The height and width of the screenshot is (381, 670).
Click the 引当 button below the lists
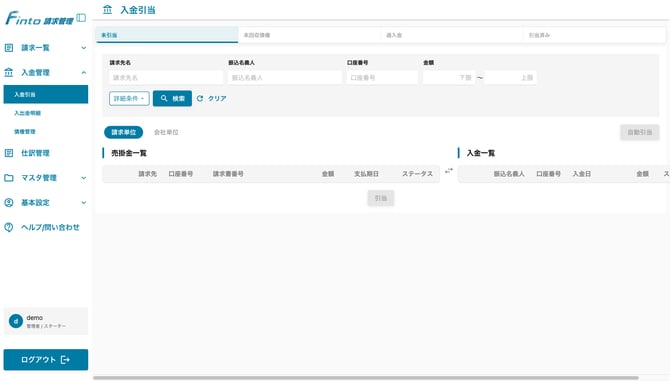[x=381, y=198]
